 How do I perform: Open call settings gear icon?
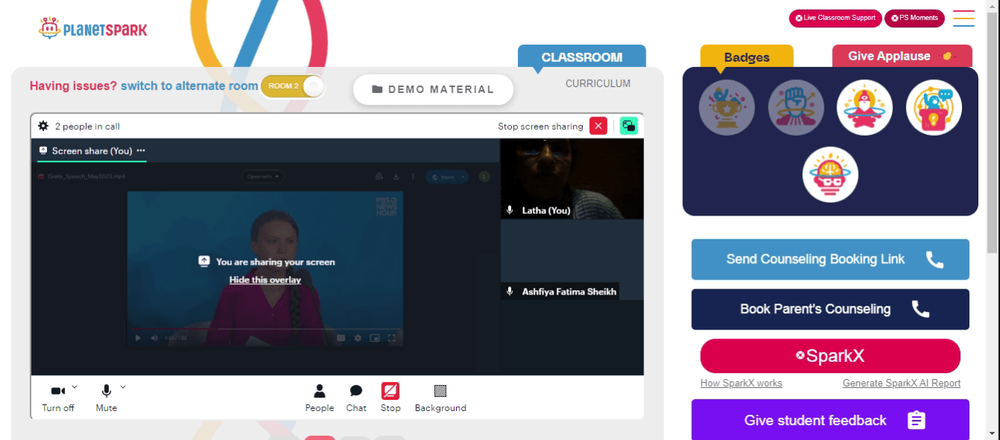43,126
